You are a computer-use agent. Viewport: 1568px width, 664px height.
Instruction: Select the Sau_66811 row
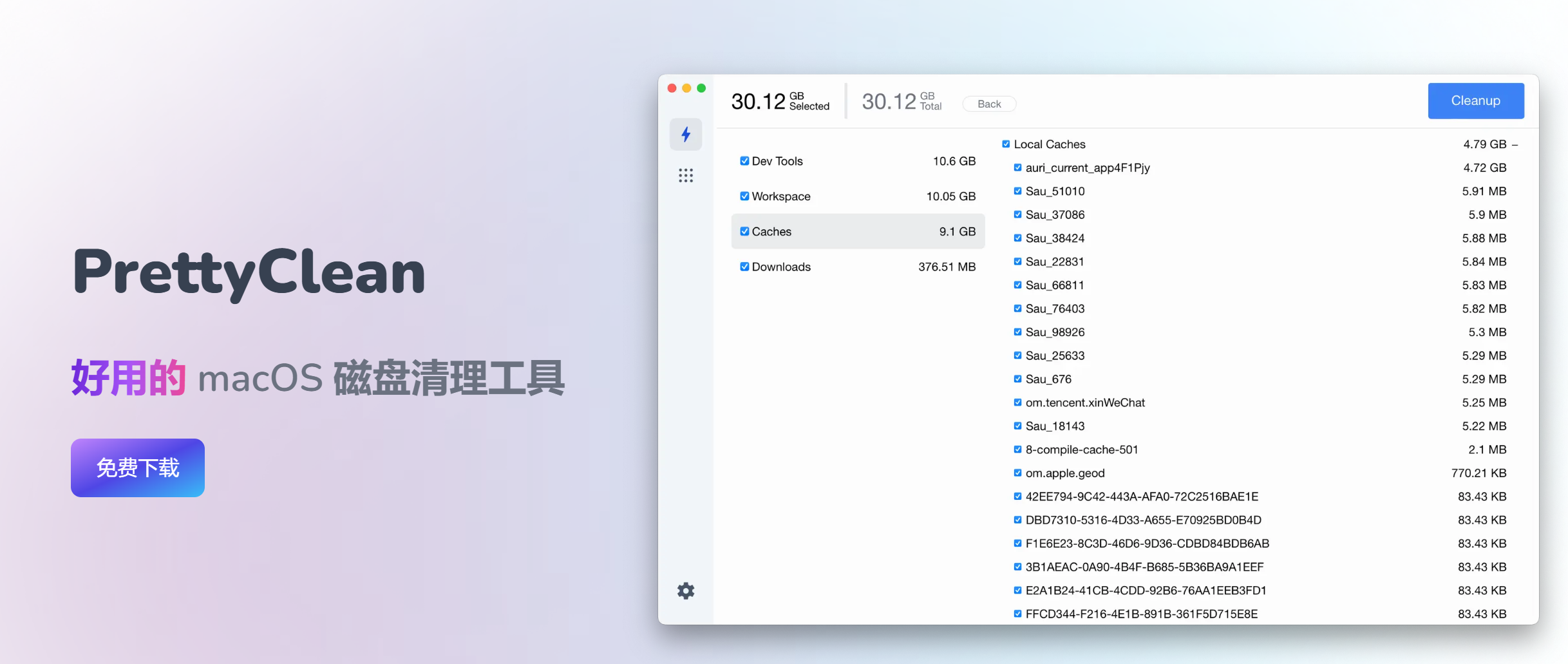pyautogui.click(x=1260, y=285)
